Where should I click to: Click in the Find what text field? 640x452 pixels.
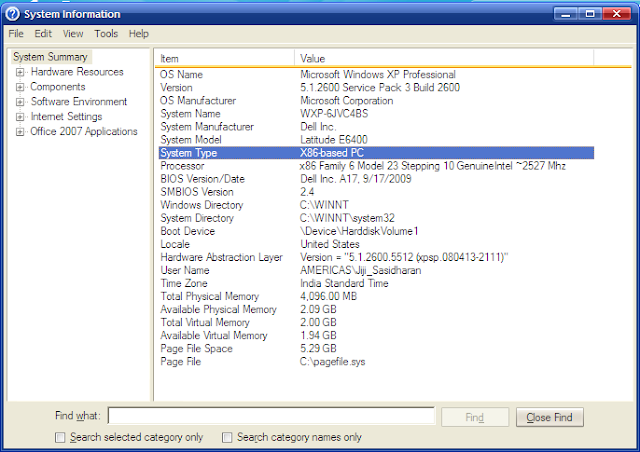pos(271,416)
